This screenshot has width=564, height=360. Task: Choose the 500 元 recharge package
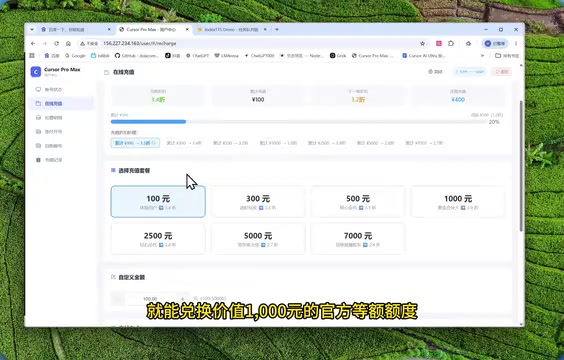click(x=358, y=201)
